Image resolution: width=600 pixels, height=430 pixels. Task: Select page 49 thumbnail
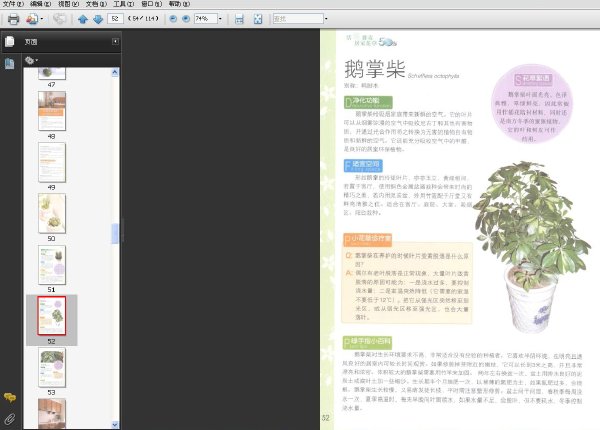point(52,162)
